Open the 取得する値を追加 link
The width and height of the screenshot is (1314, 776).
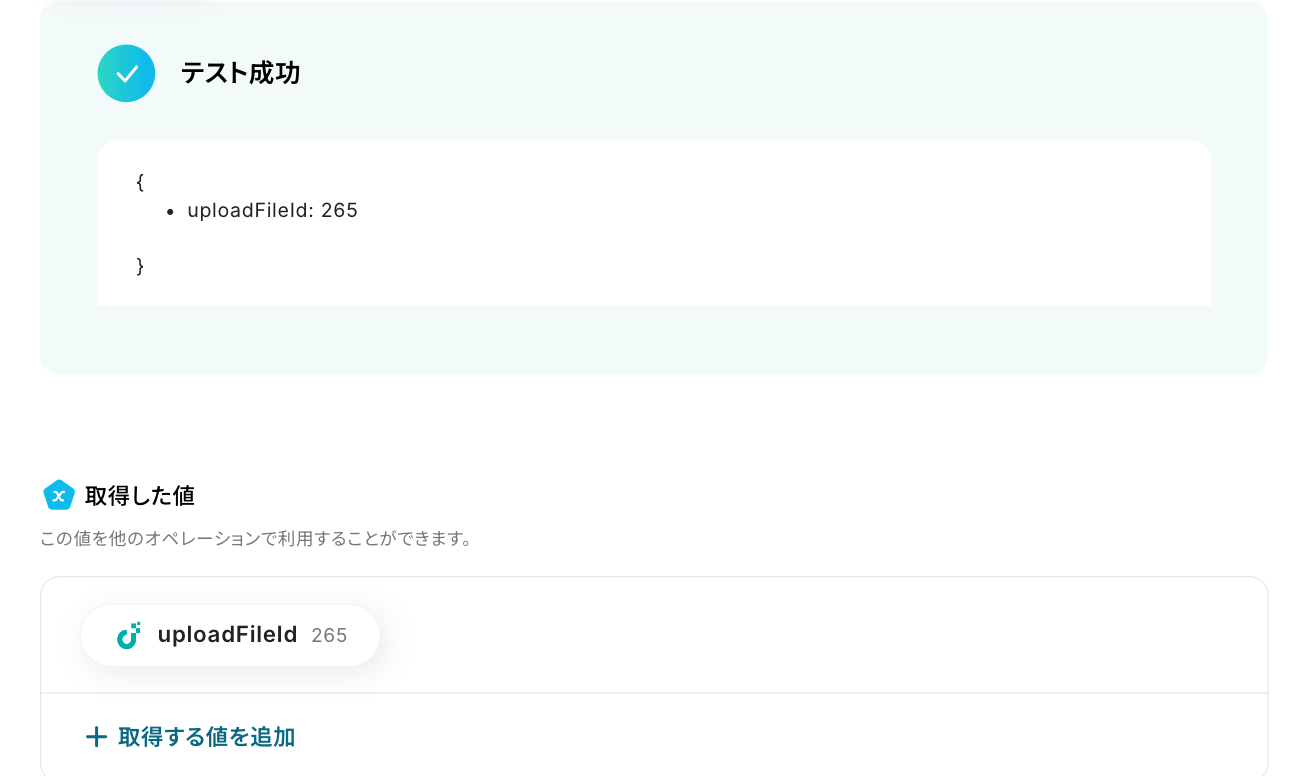point(190,737)
